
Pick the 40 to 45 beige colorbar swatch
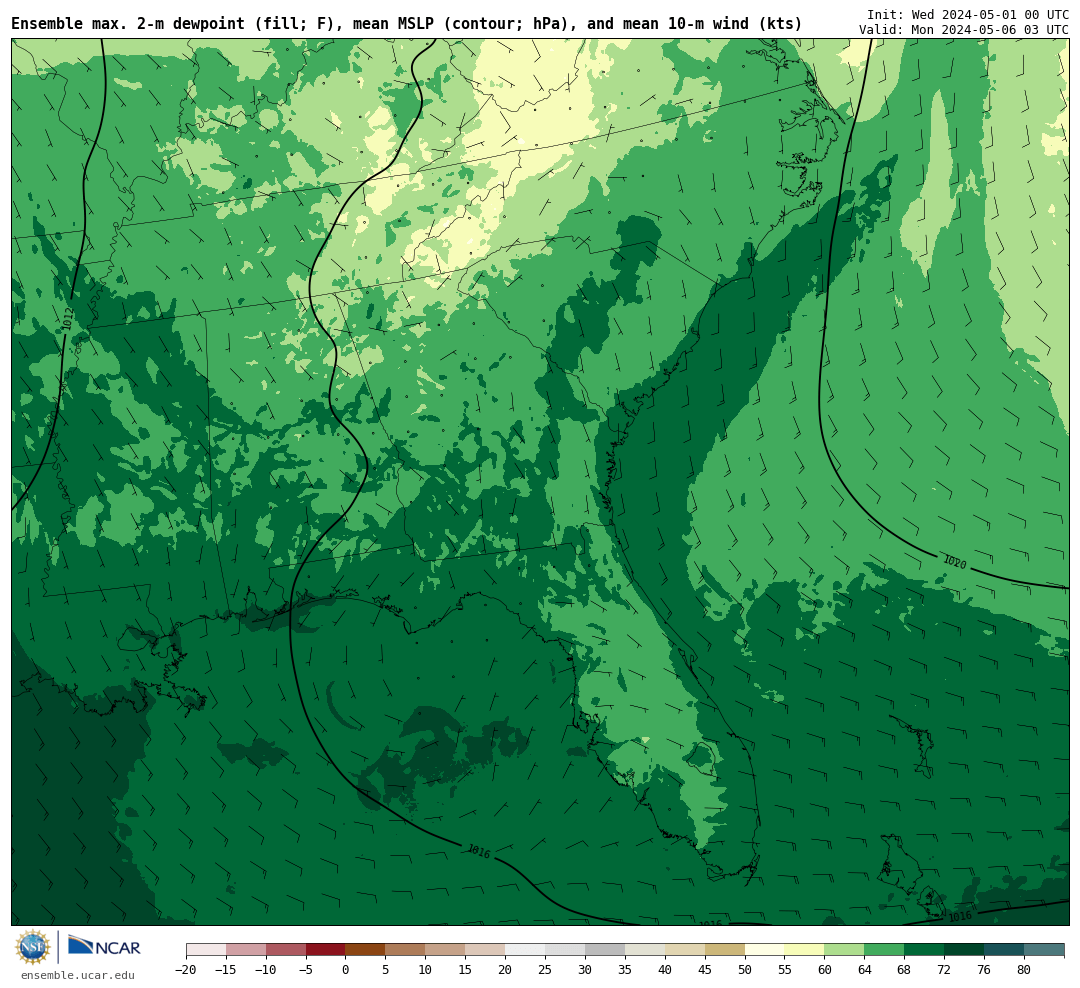tap(685, 950)
